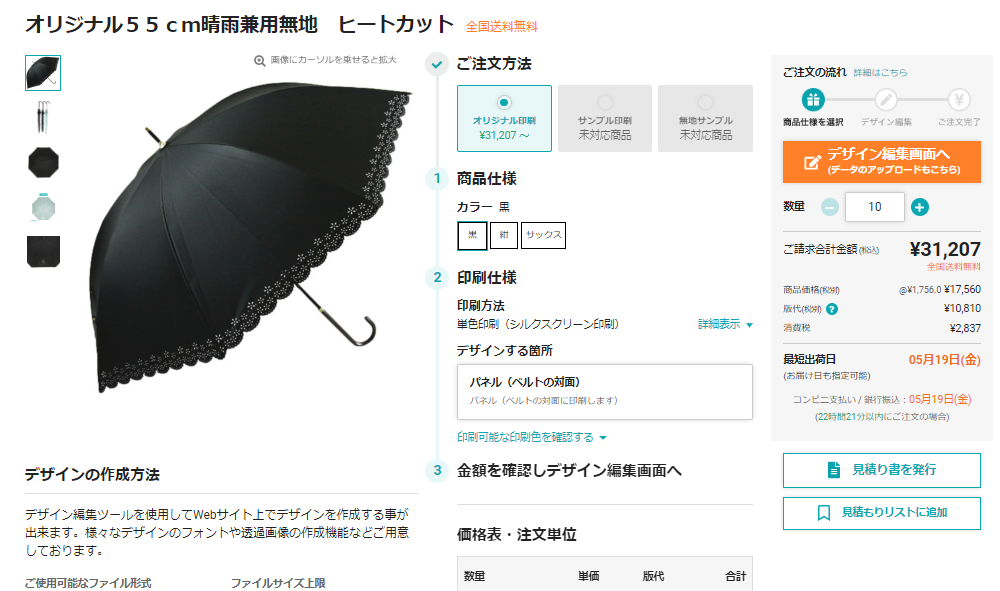Add to list with 見積もりリストに追加
The width and height of the screenshot is (1000, 591).
tap(881, 513)
